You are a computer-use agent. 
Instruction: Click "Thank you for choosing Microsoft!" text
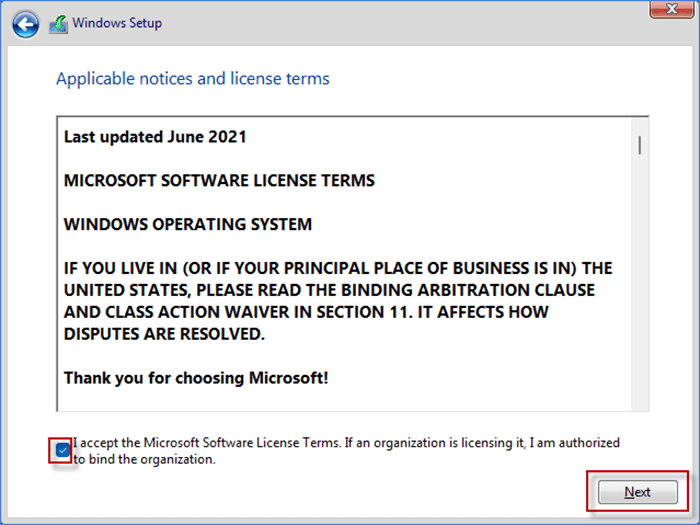(196, 378)
